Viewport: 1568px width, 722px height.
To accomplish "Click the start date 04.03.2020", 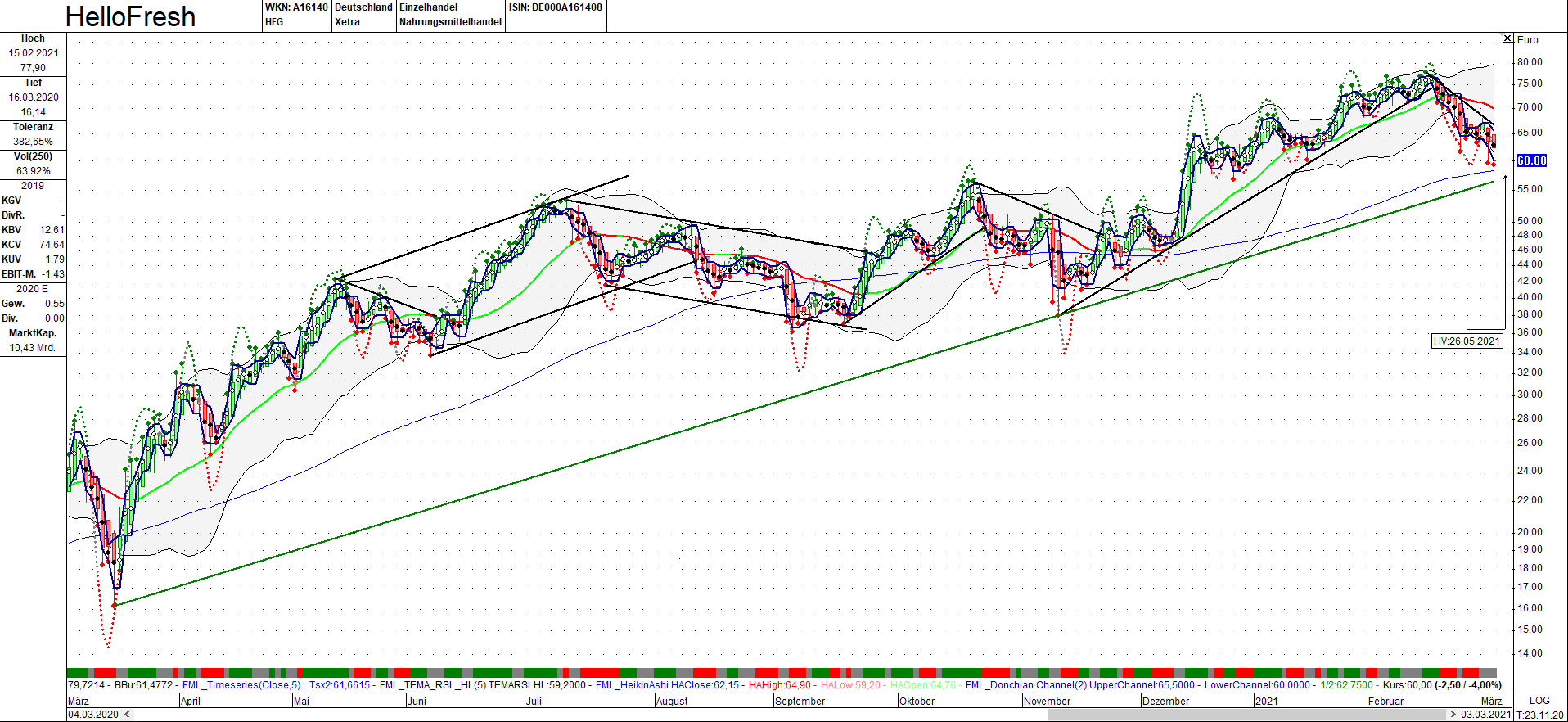I will coord(93,715).
